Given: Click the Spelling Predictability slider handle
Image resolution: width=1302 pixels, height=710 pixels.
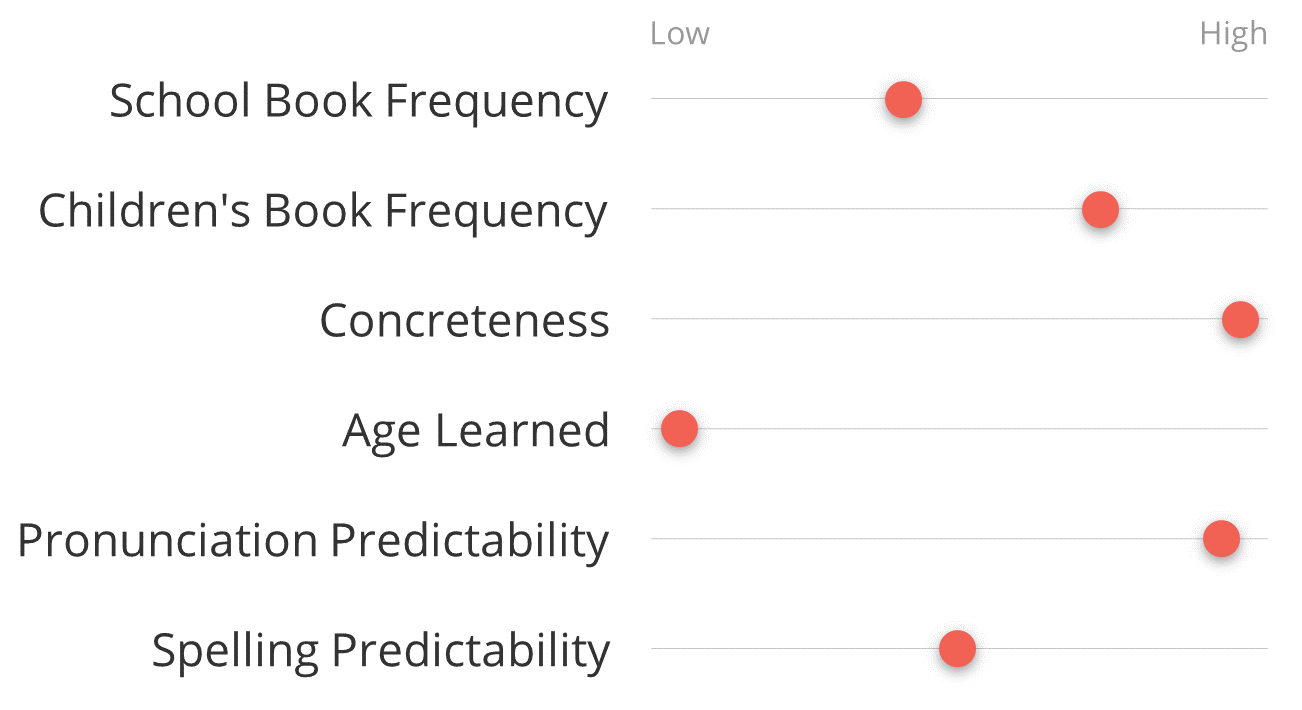Looking at the screenshot, I should pyautogui.click(x=957, y=649).
